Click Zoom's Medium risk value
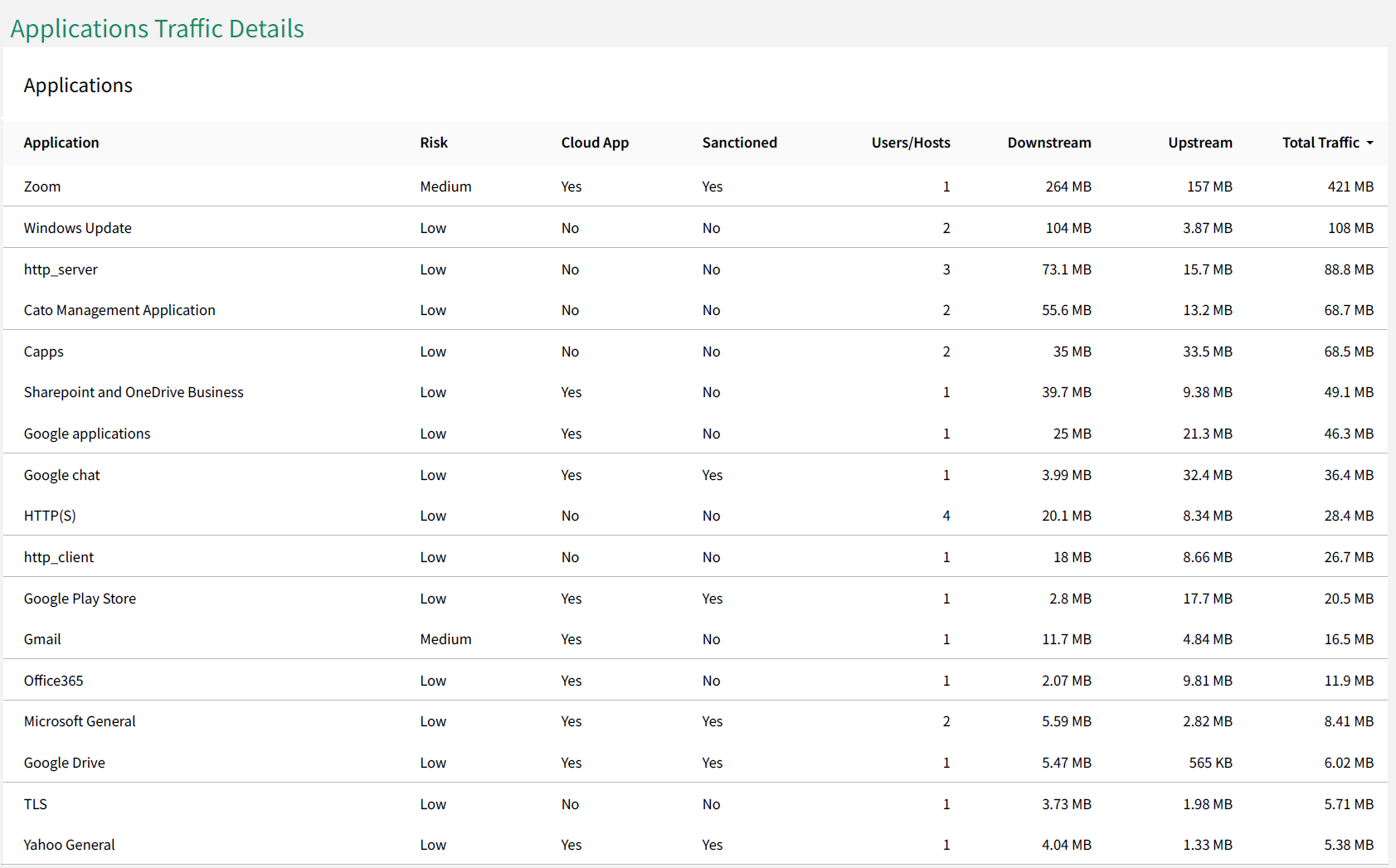 click(x=445, y=187)
